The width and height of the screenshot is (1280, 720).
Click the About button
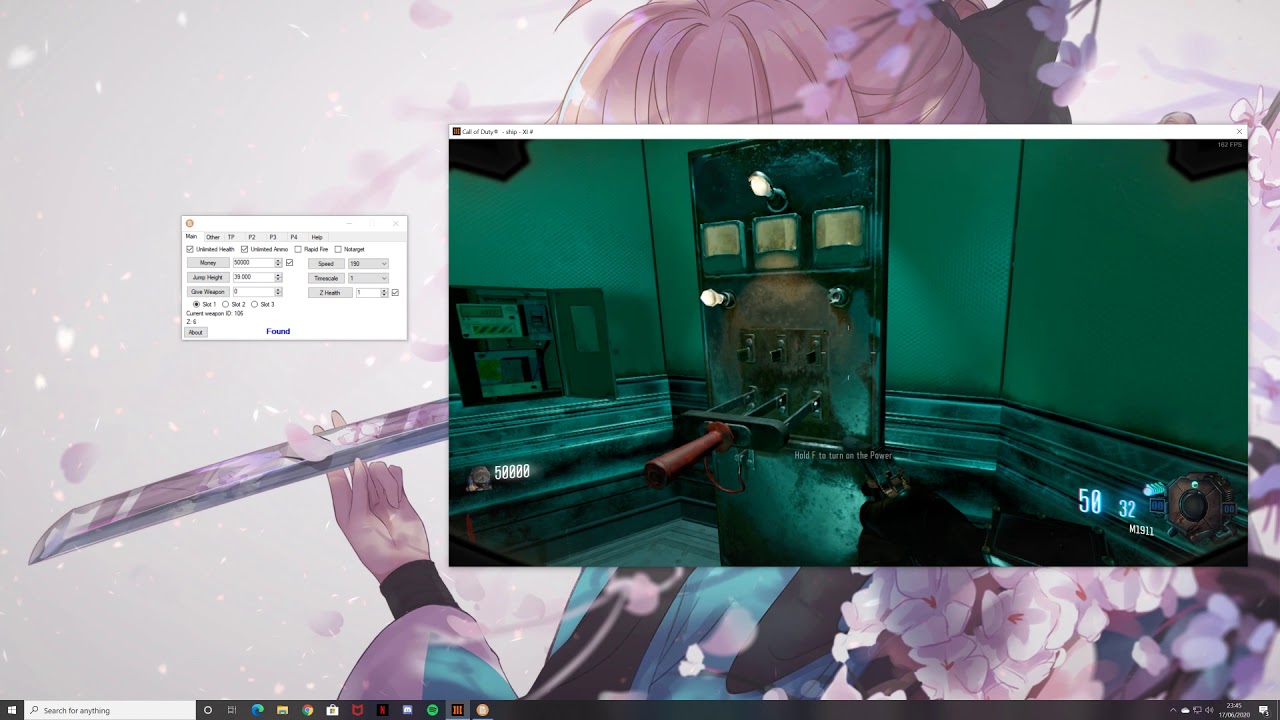[196, 332]
